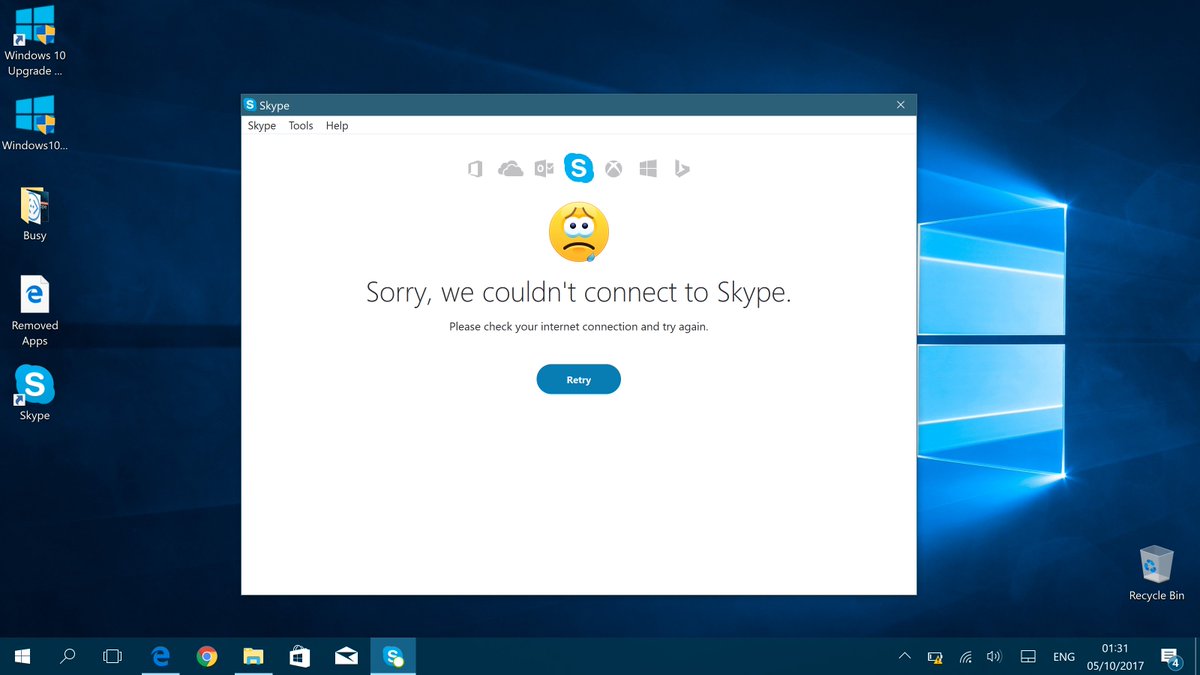Open Microsoft Store from taskbar
Viewport: 1200px width, 675px height.
(300, 656)
